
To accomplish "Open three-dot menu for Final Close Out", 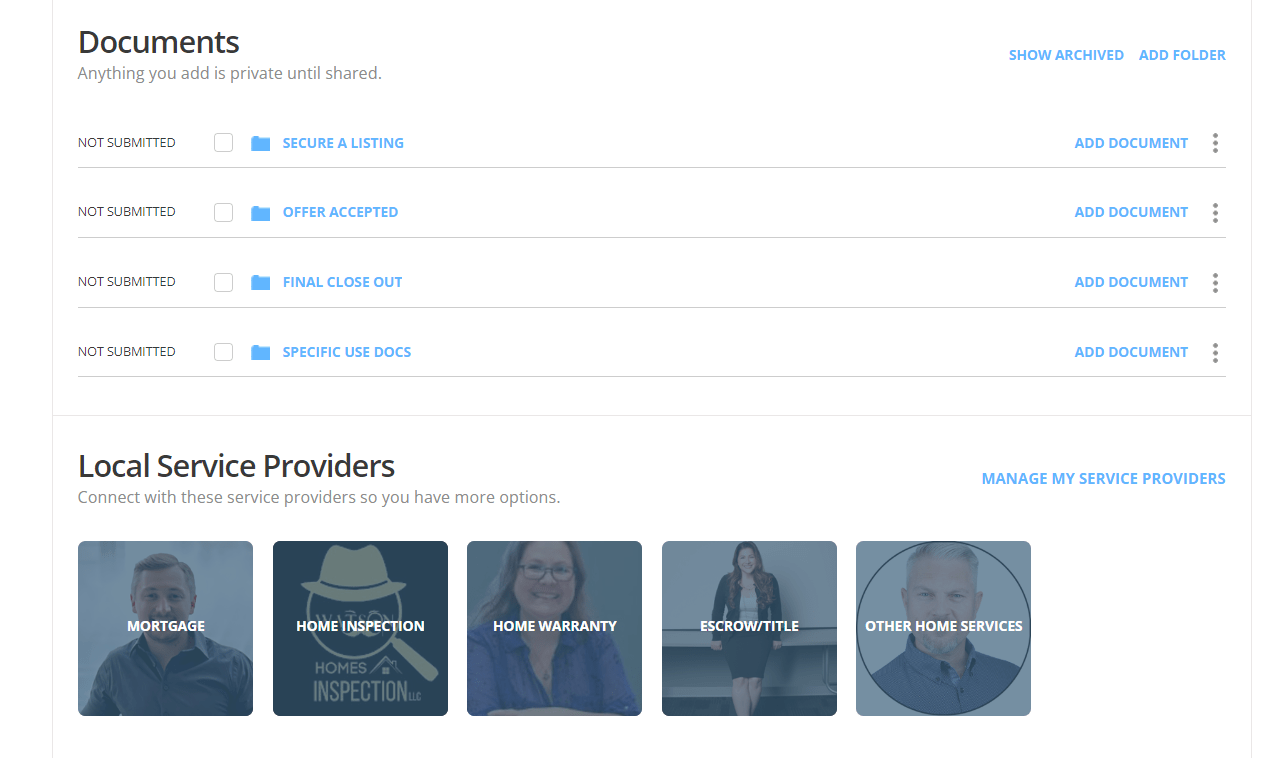I will coord(1215,283).
